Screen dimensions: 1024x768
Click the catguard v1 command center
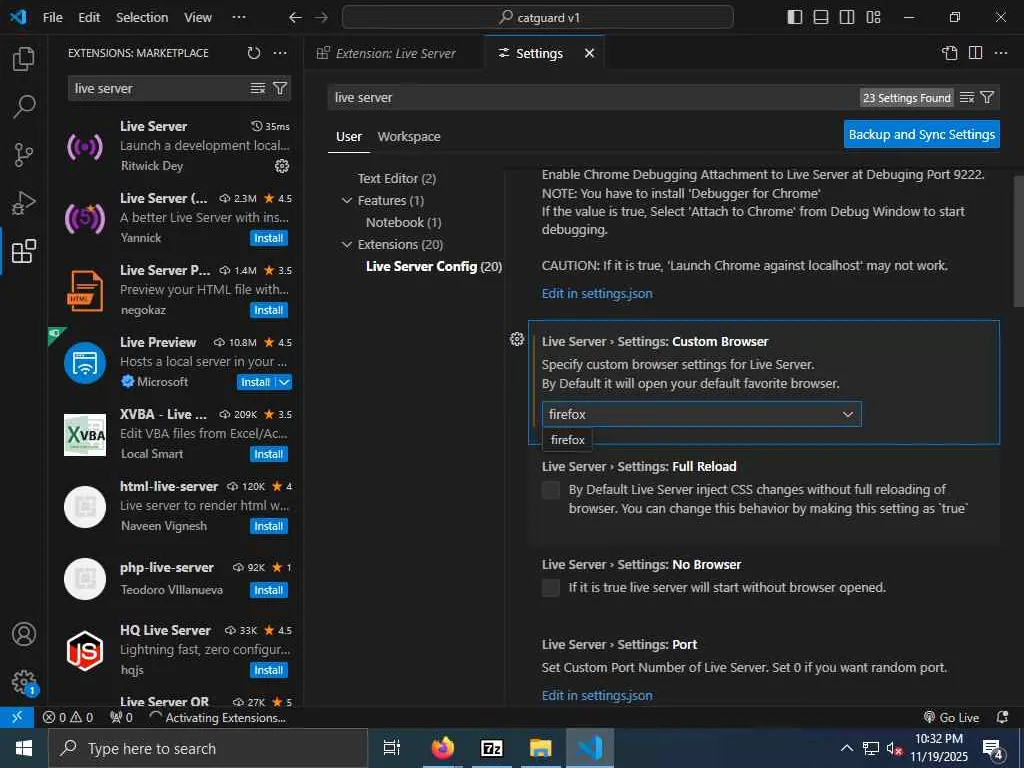pyautogui.click(x=537, y=17)
